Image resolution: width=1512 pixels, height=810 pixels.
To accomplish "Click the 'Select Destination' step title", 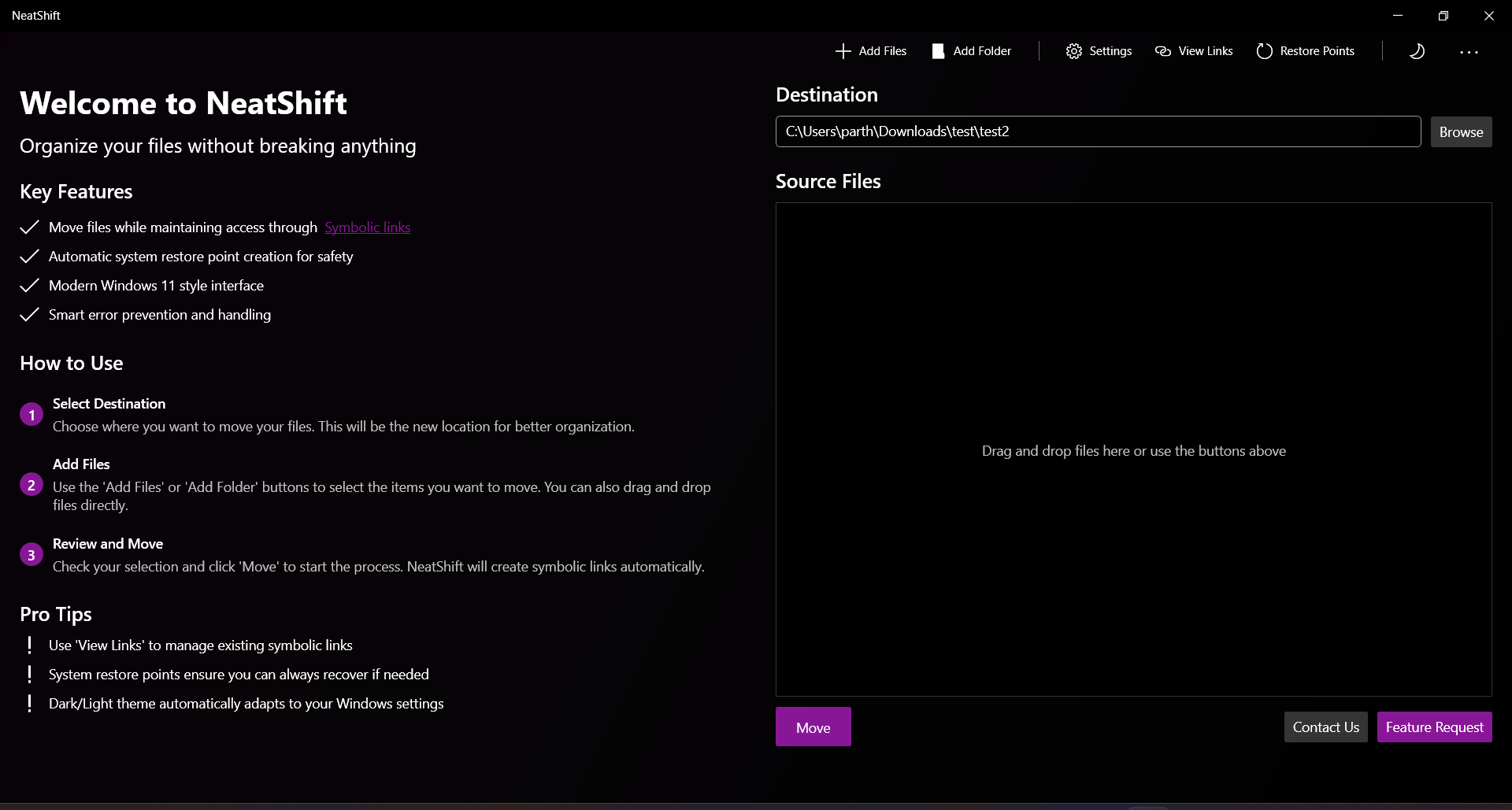I will (x=109, y=404).
